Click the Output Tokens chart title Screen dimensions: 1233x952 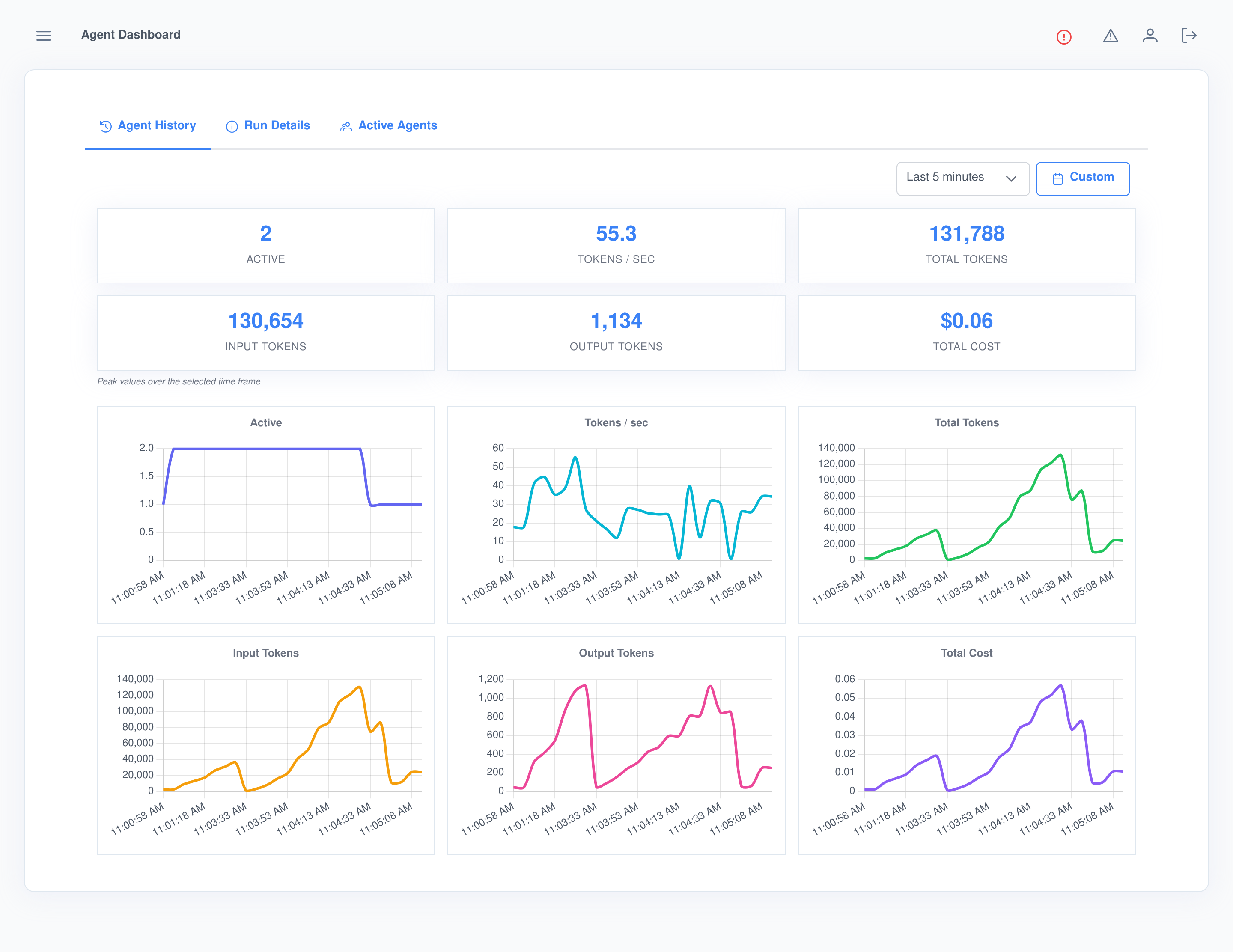(616, 653)
